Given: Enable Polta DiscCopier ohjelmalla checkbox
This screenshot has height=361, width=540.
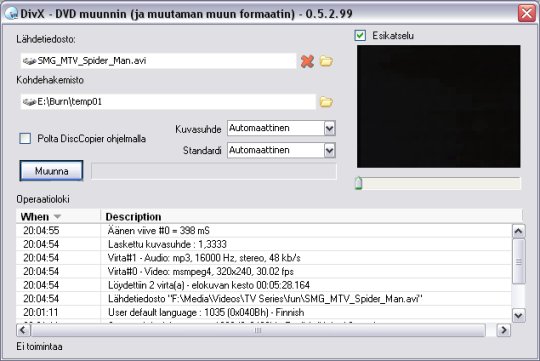Looking at the screenshot, I should (x=25, y=138).
